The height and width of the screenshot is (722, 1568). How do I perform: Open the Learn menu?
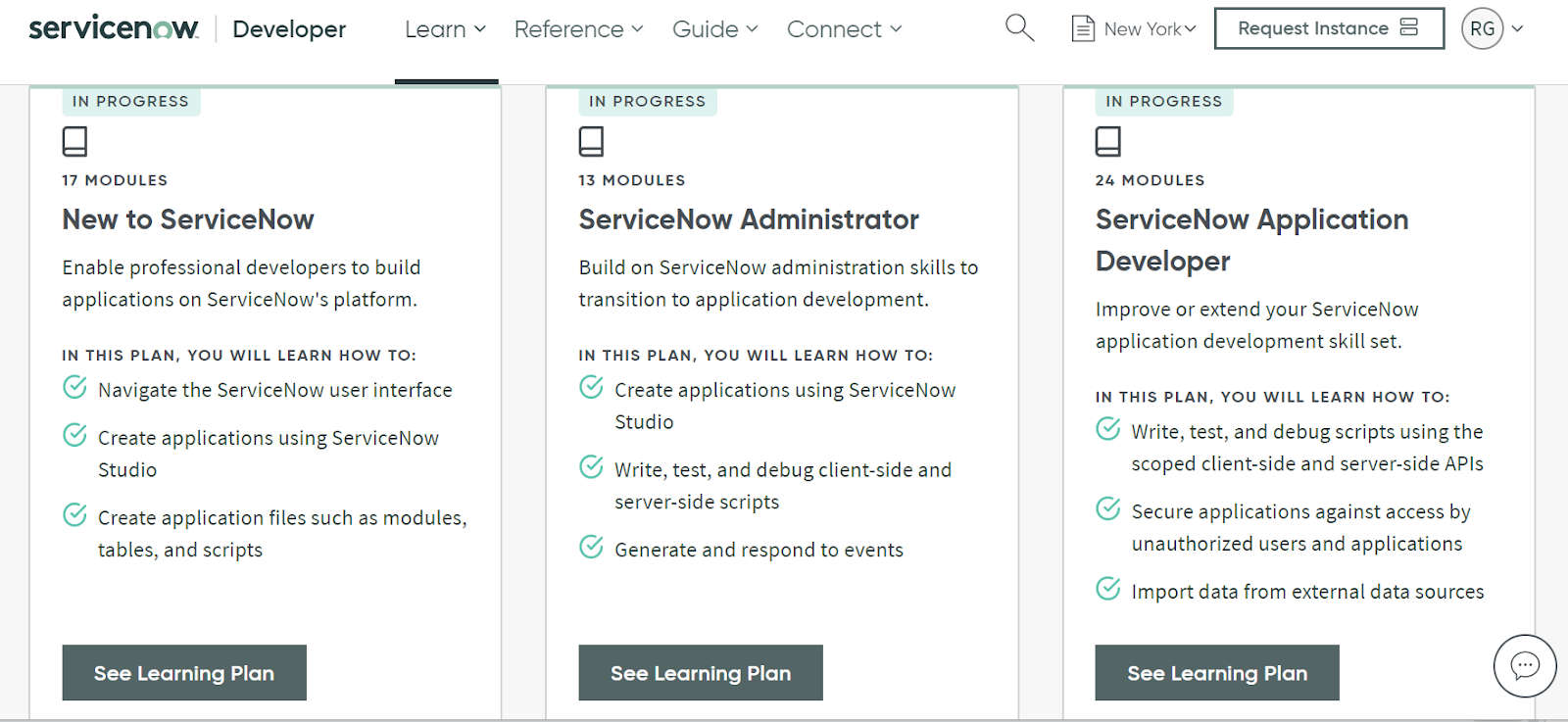click(x=445, y=29)
